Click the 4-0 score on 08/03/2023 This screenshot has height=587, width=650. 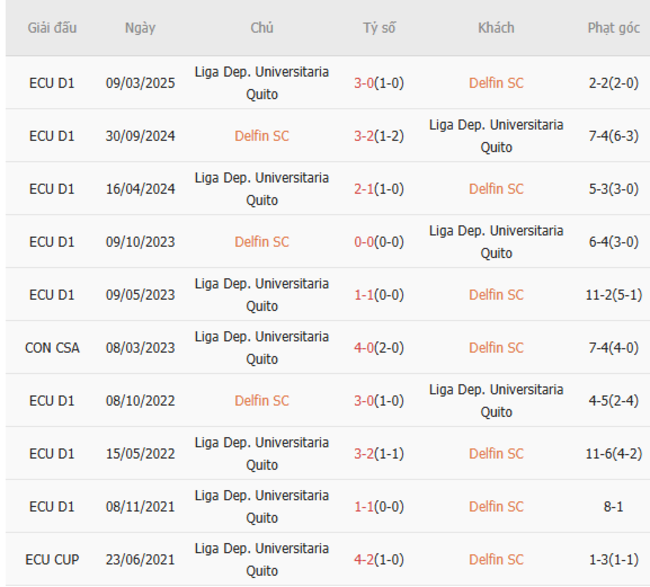click(x=364, y=348)
